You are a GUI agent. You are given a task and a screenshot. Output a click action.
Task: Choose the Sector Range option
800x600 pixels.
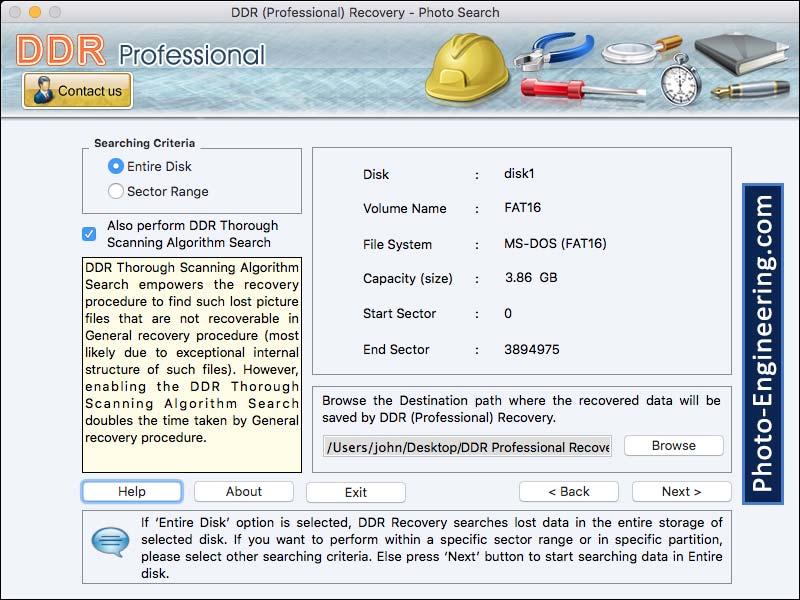pyautogui.click(x=115, y=191)
